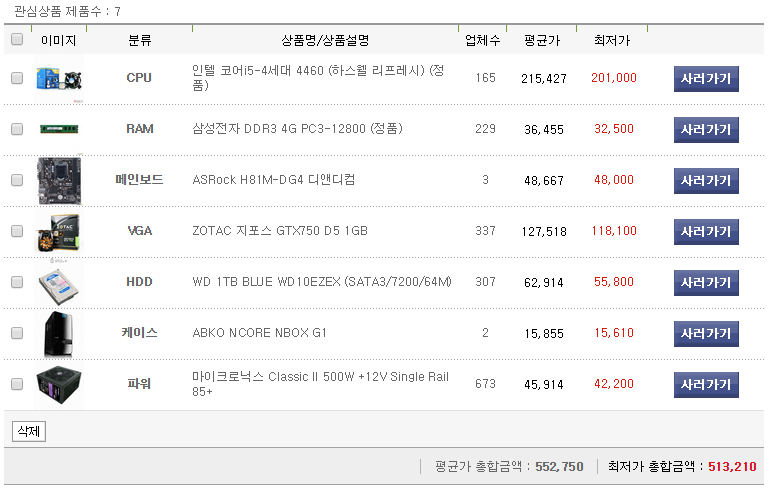The width and height of the screenshot is (770, 492).
Task: Click the 평균가 column header
Action: tap(542, 41)
